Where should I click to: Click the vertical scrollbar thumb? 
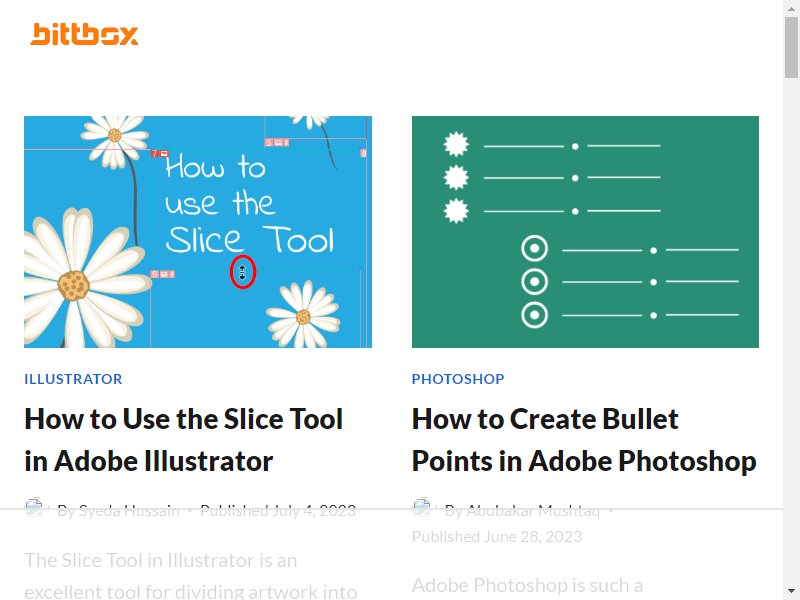pos(791,47)
